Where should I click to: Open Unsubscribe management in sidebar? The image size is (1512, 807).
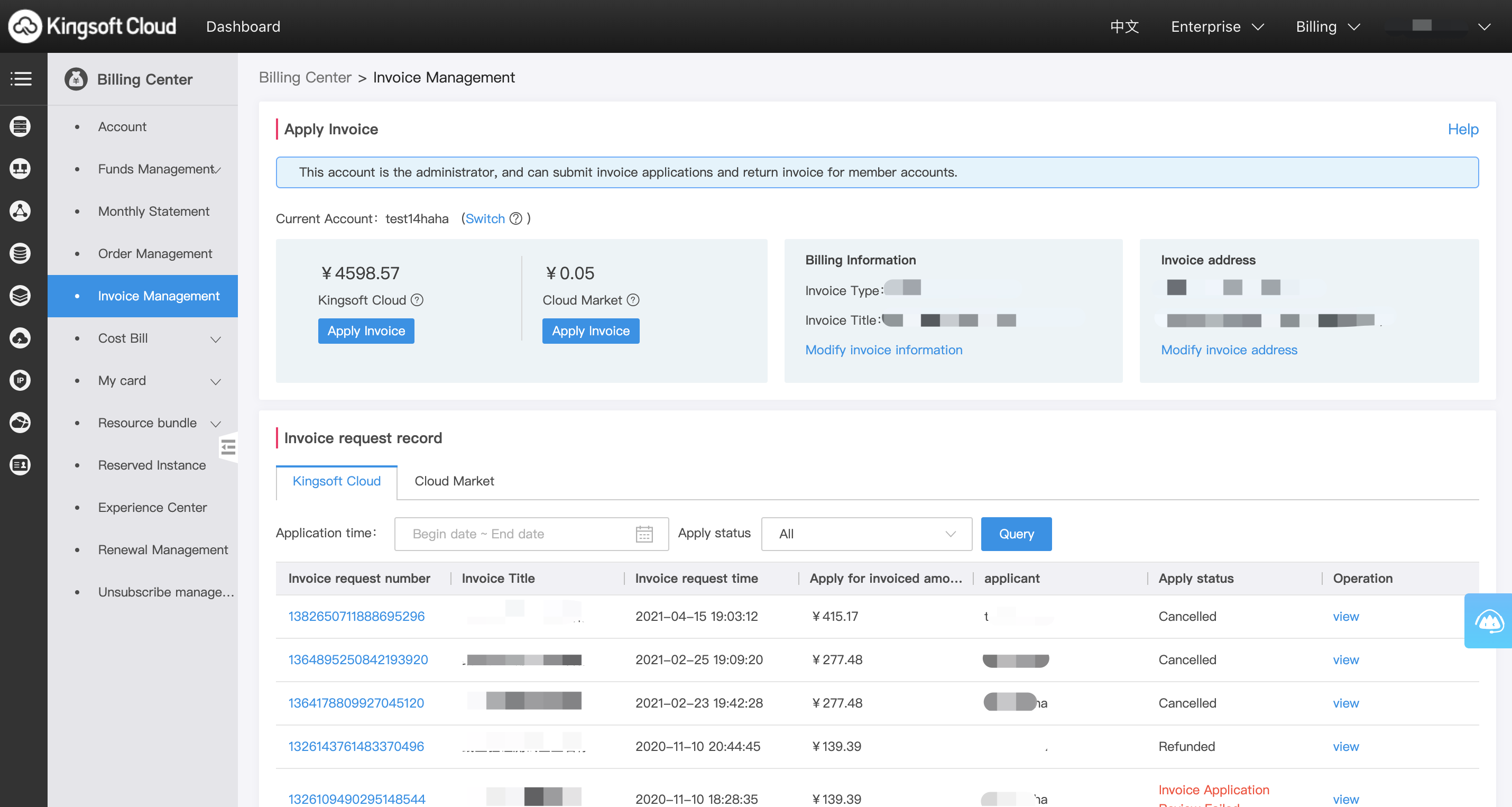(166, 592)
